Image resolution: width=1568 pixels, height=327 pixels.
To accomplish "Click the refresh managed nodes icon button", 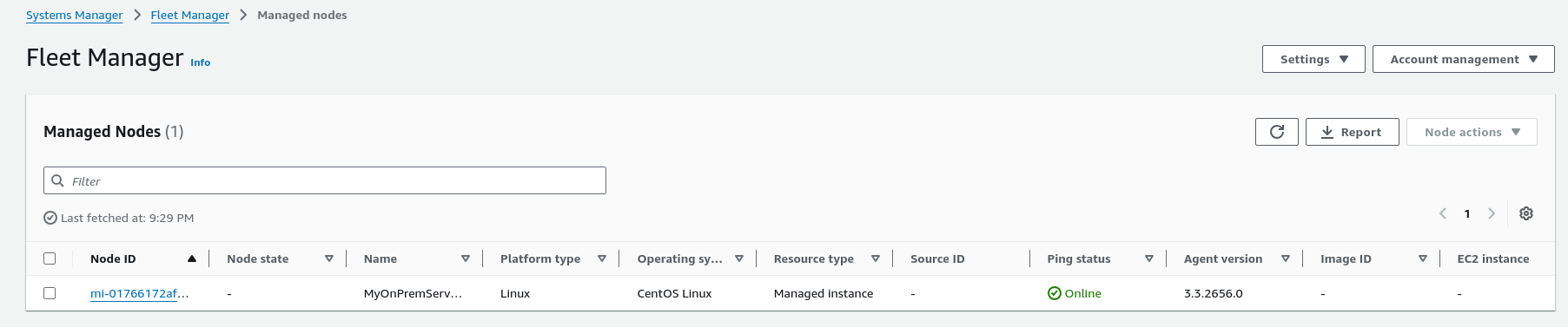I will point(1276,132).
